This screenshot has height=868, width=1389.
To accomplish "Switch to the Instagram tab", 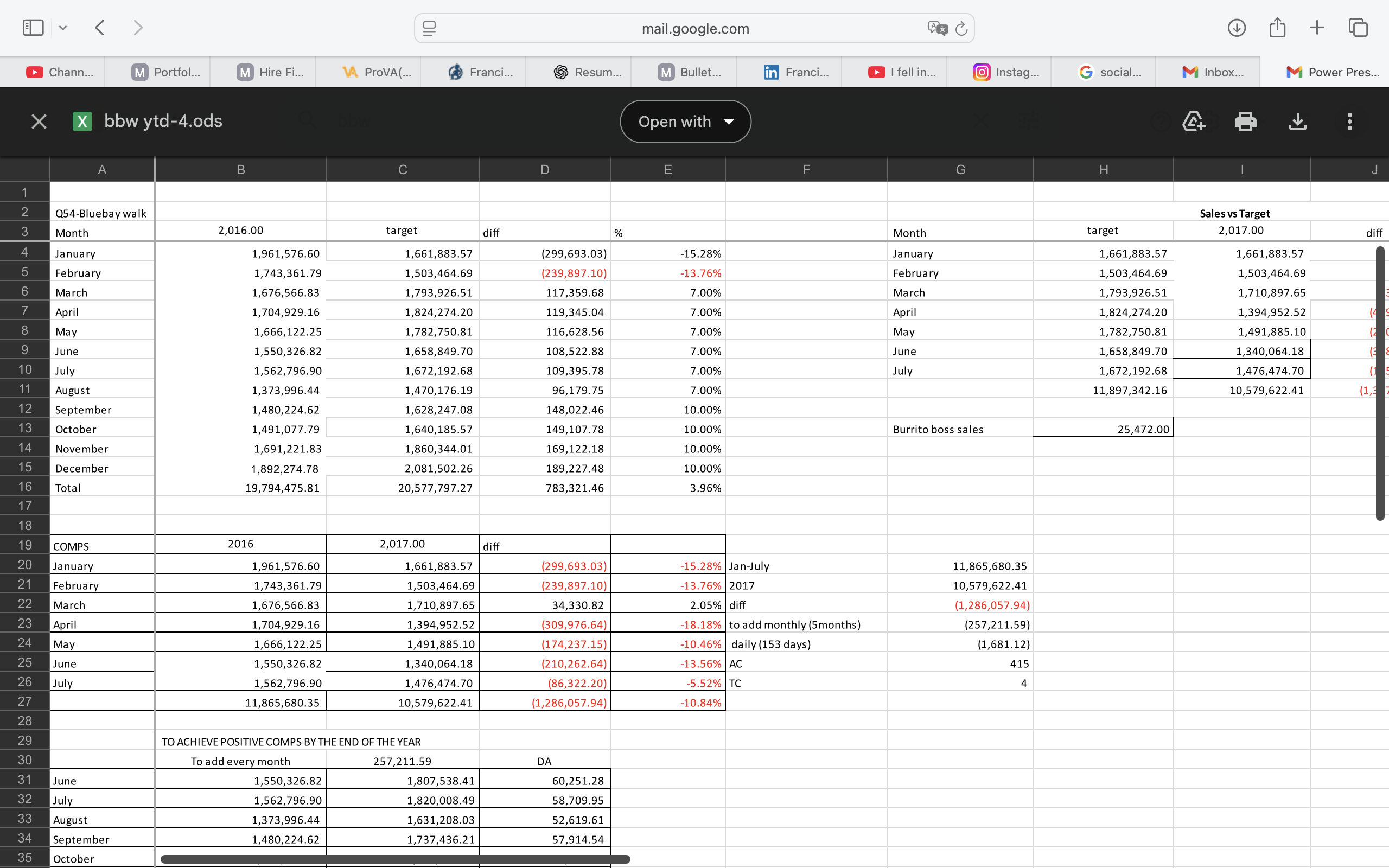I will [x=1006, y=72].
